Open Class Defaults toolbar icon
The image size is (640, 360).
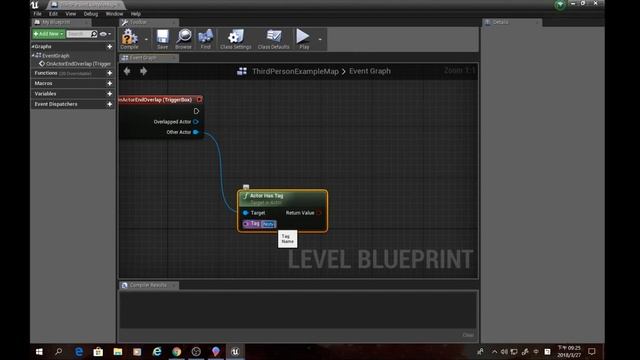point(273,39)
